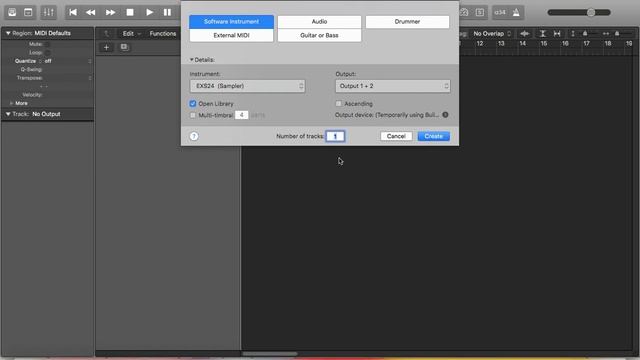
Task: Click the Create button
Action: coord(433,136)
